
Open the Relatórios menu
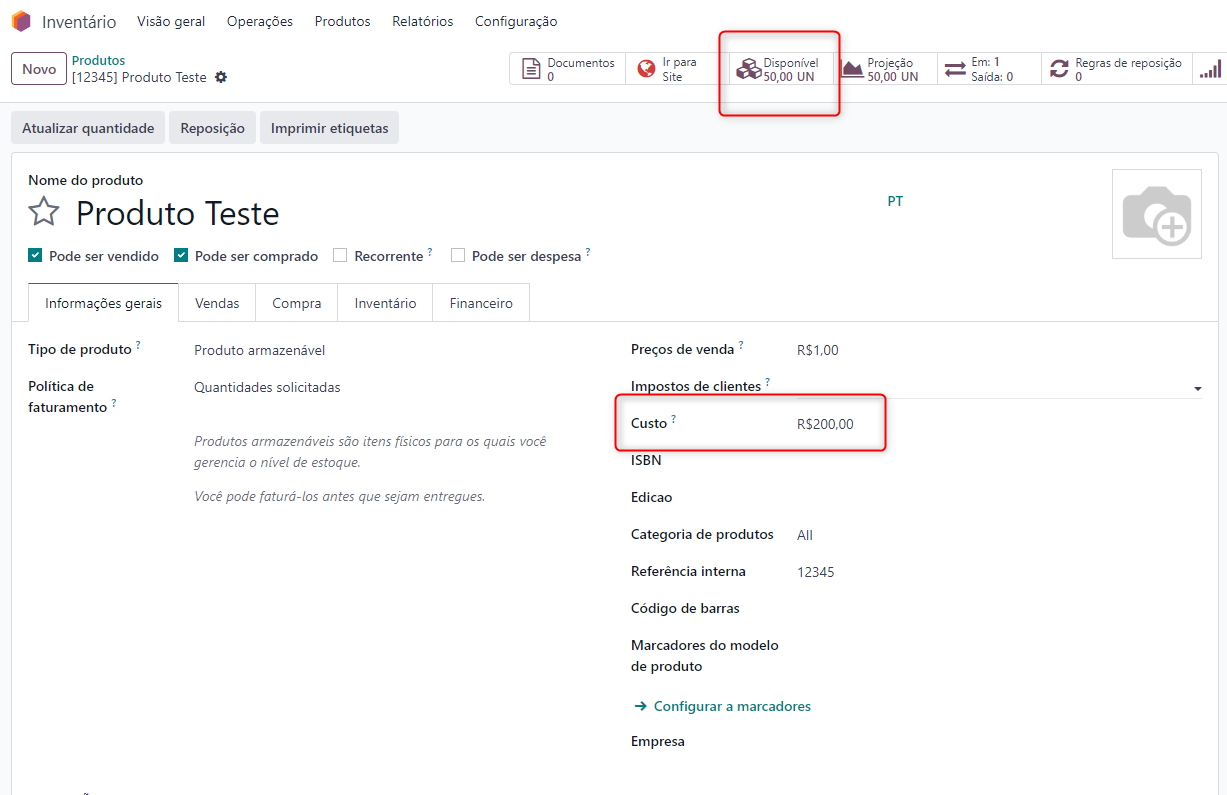[423, 21]
